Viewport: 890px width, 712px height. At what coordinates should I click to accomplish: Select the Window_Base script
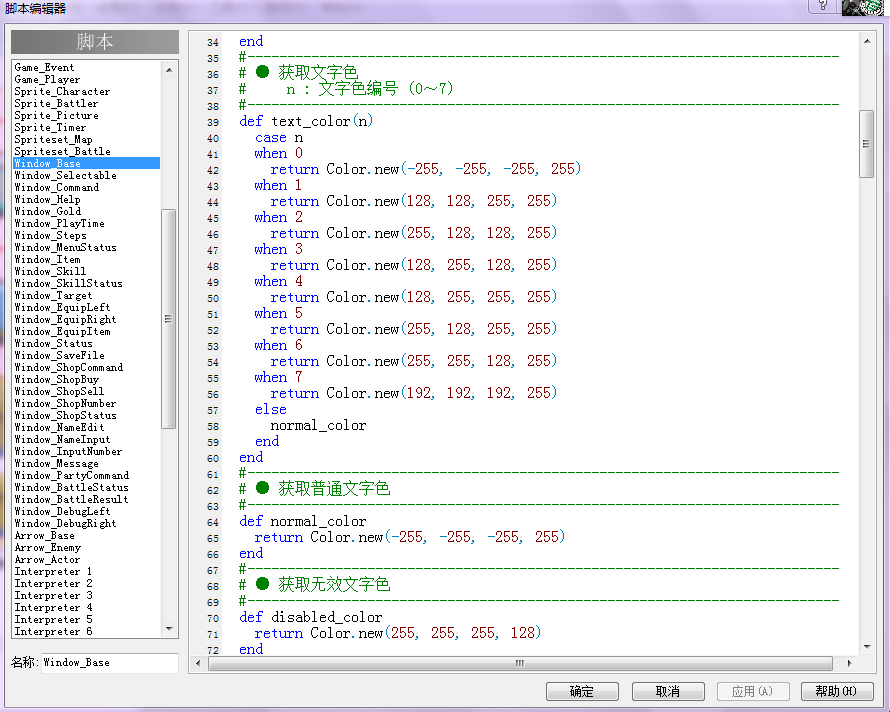point(87,164)
